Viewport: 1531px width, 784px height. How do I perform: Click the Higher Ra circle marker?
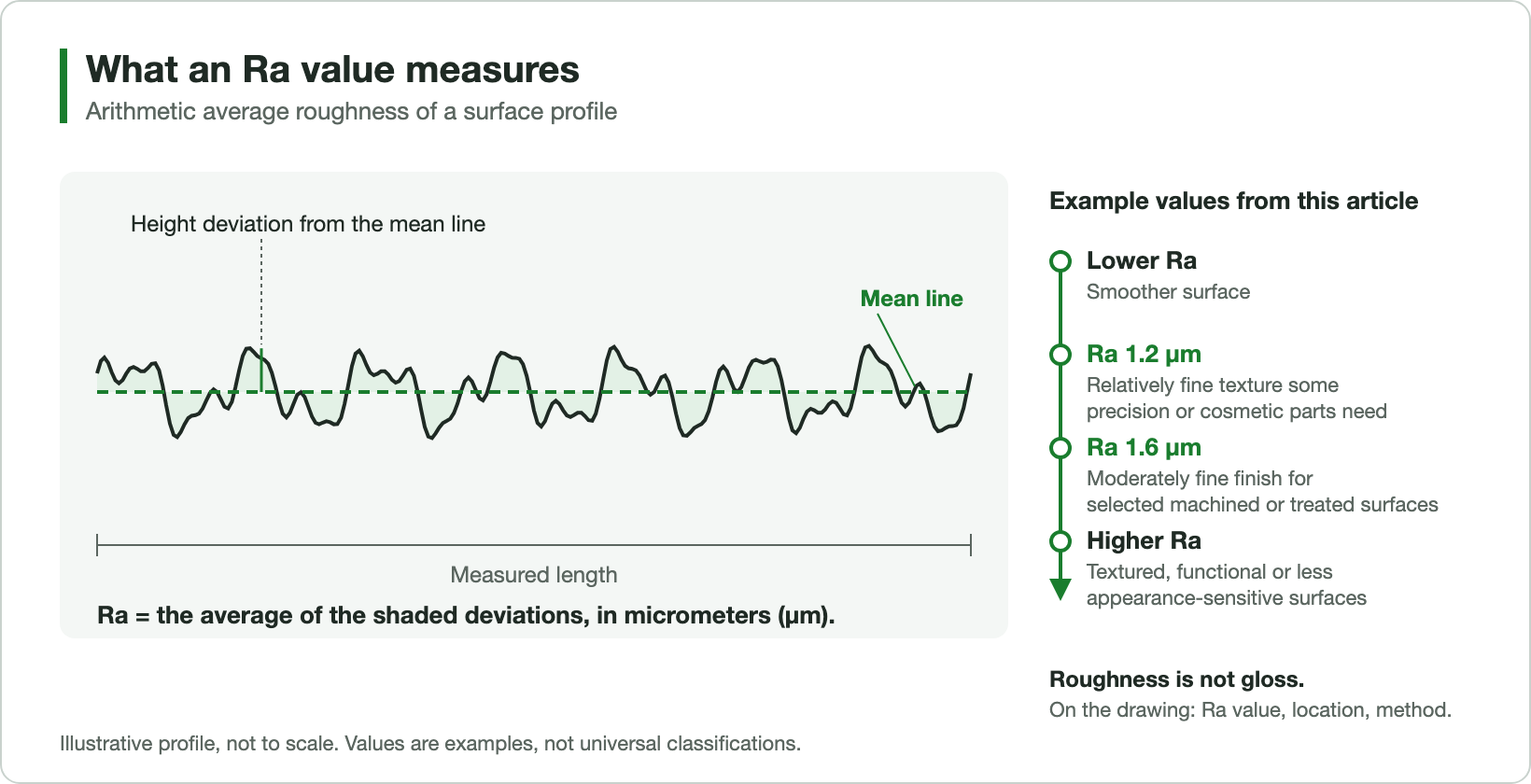[x=1060, y=541]
